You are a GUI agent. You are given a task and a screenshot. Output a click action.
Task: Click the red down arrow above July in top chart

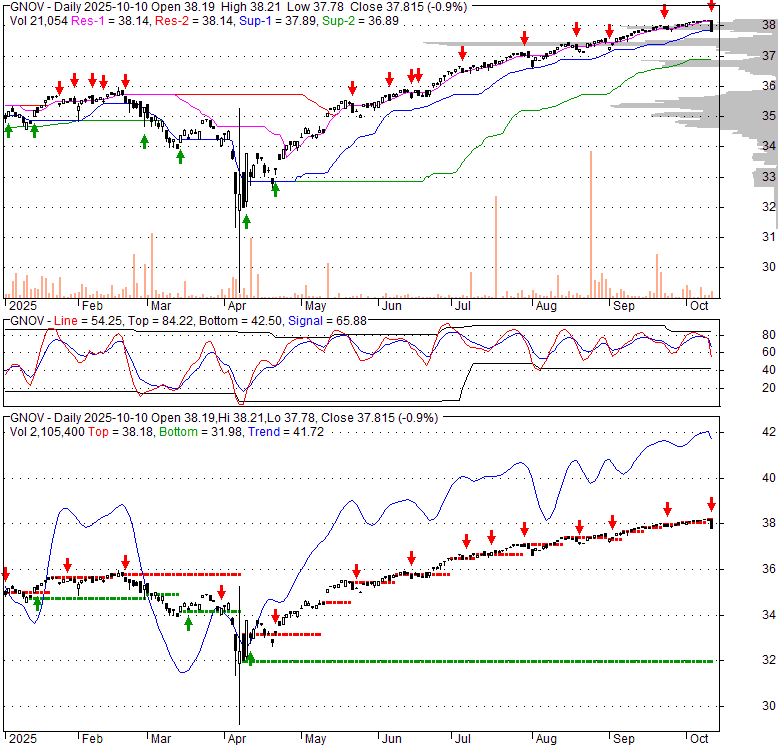(x=462, y=53)
